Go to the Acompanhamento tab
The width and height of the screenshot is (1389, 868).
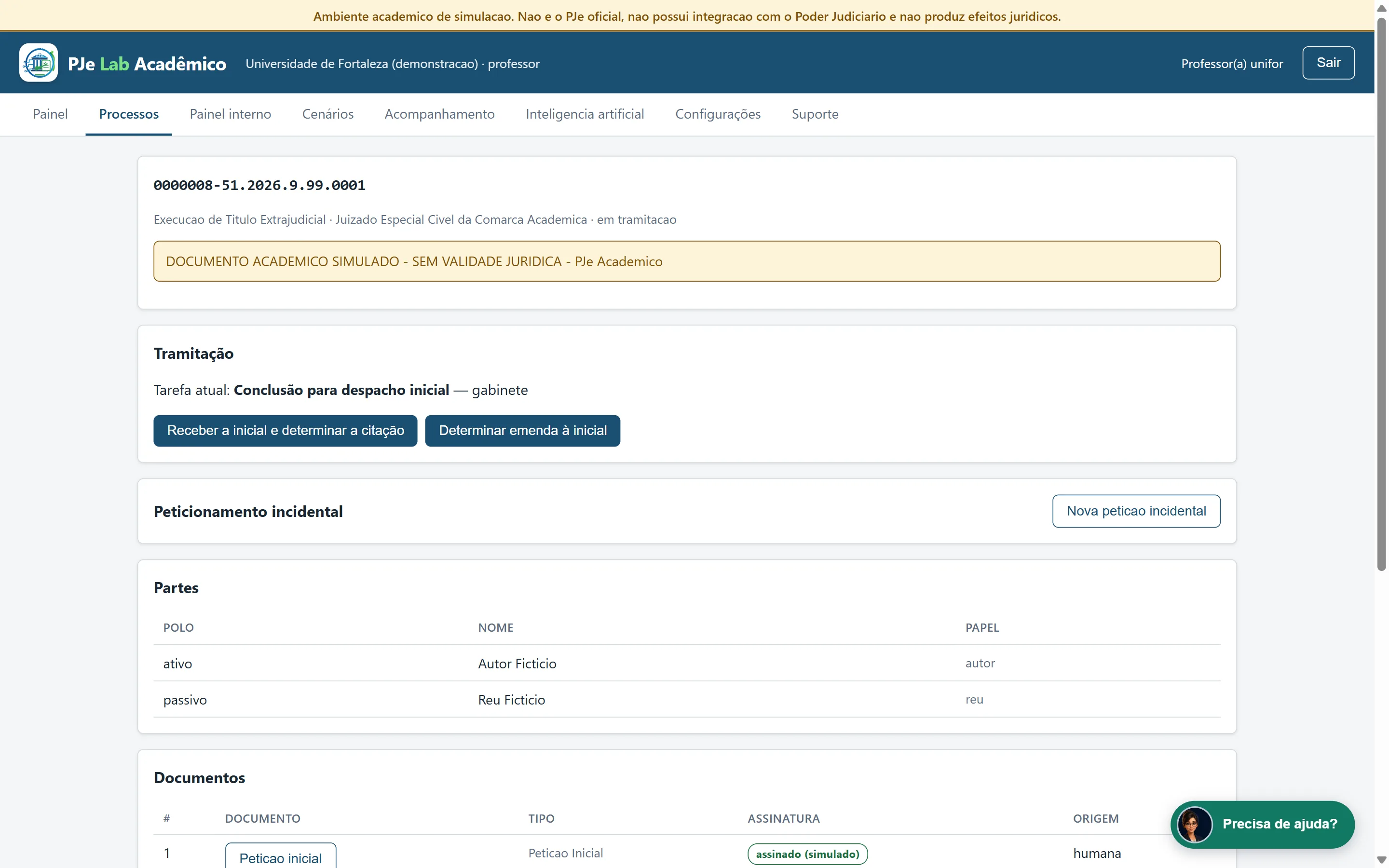click(x=439, y=114)
